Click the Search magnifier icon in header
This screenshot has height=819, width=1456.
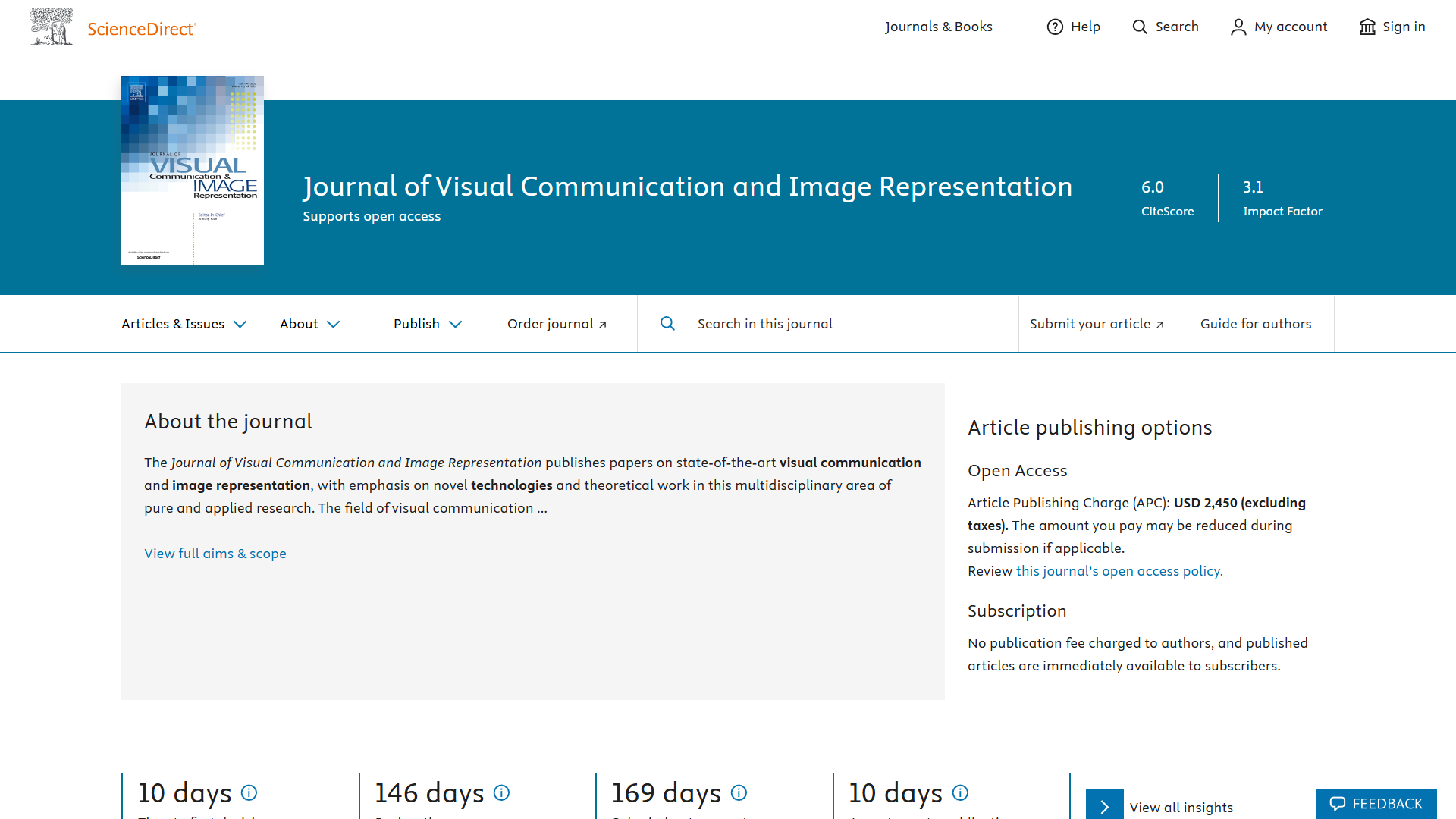click(x=1140, y=27)
